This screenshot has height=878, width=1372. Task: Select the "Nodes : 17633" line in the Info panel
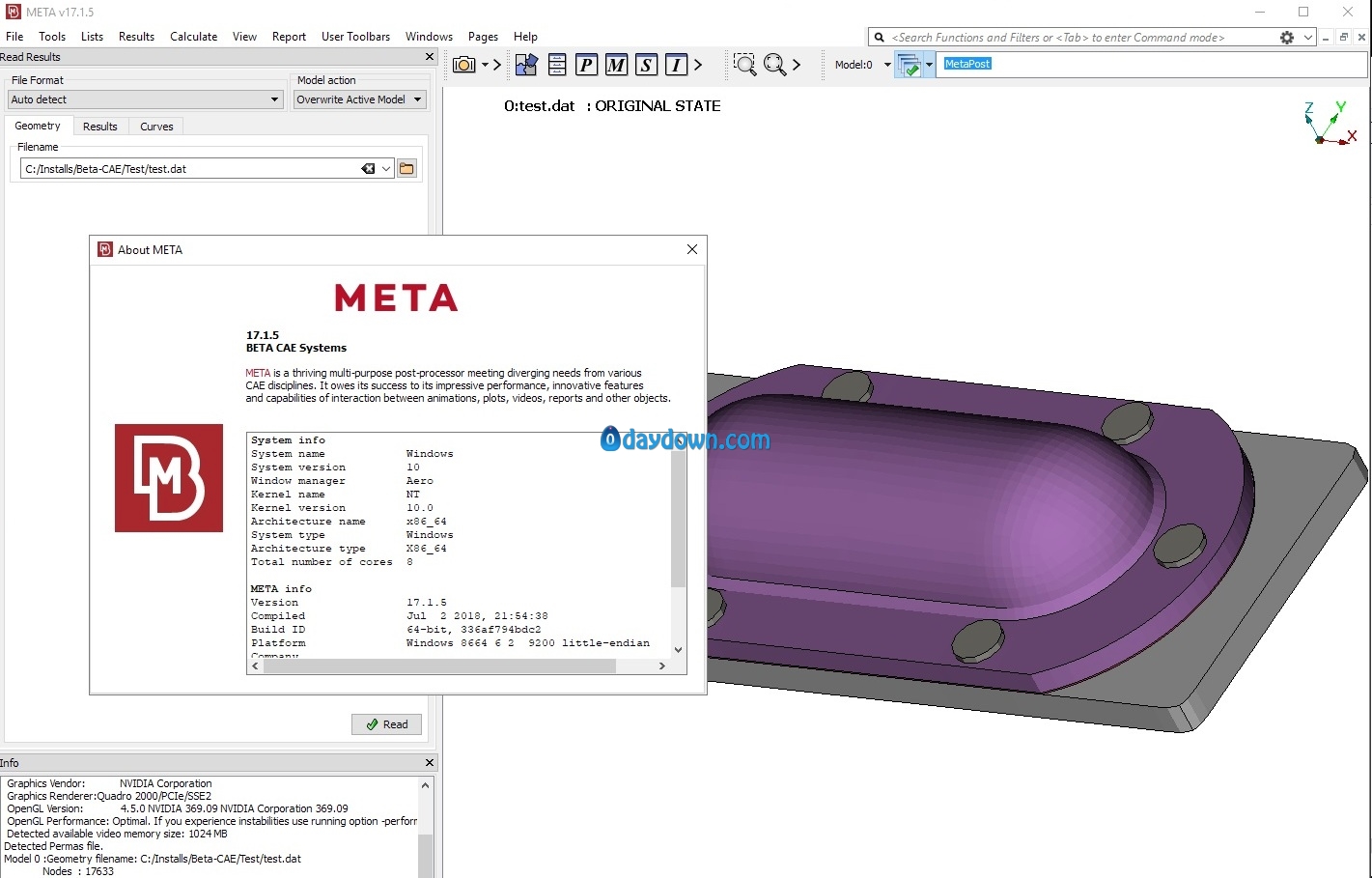[x=78, y=871]
